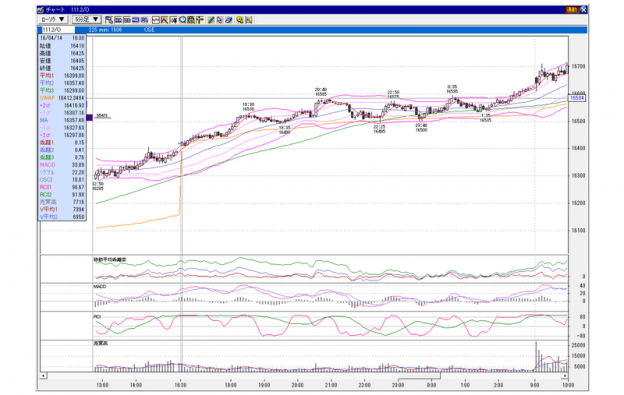Click the line chart indicator icon
The image size is (624, 395).
coord(156,19)
